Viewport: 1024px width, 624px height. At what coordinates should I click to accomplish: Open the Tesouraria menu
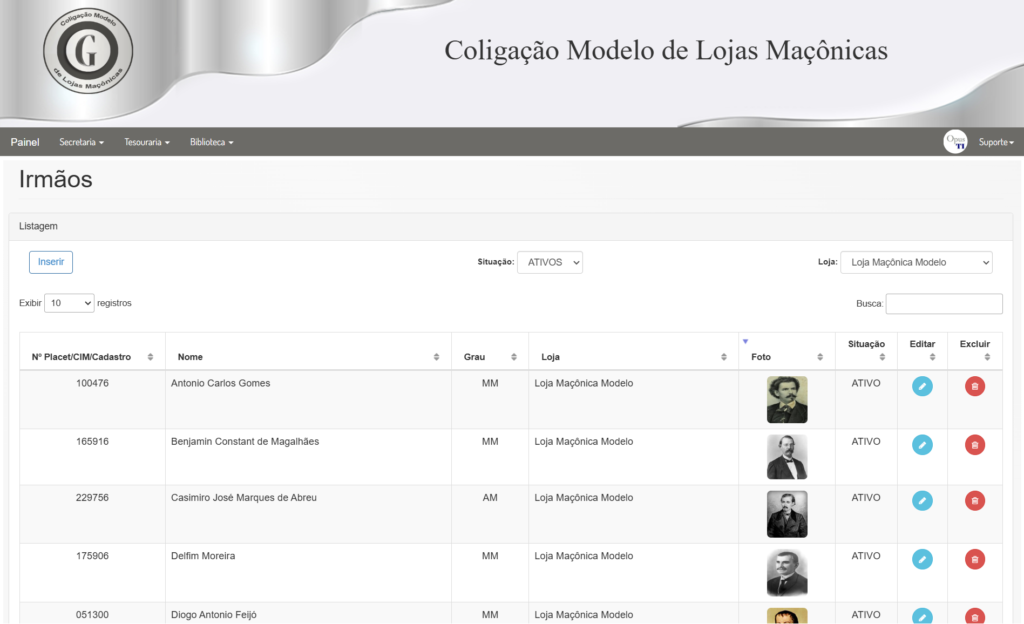pyautogui.click(x=147, y=142)
